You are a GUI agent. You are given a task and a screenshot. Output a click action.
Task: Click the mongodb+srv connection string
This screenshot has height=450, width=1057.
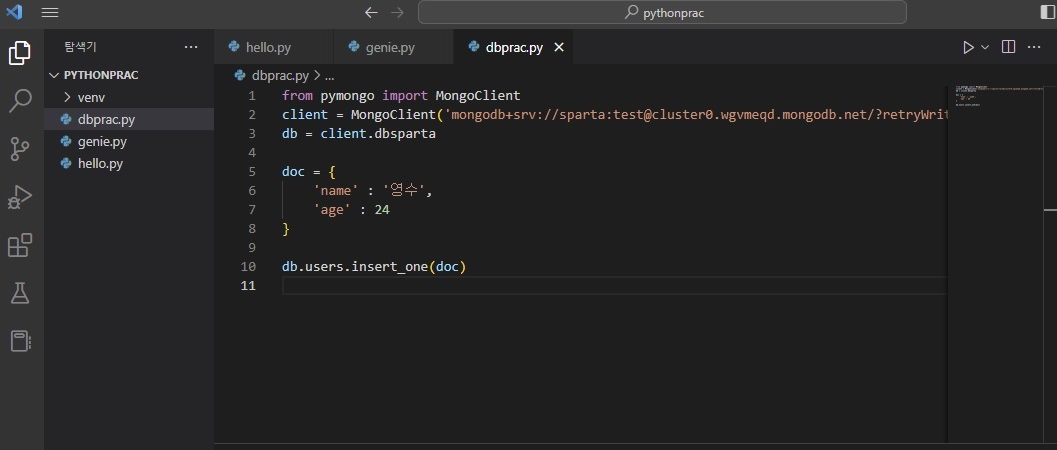pyautogui.click(x=696, y=115)
